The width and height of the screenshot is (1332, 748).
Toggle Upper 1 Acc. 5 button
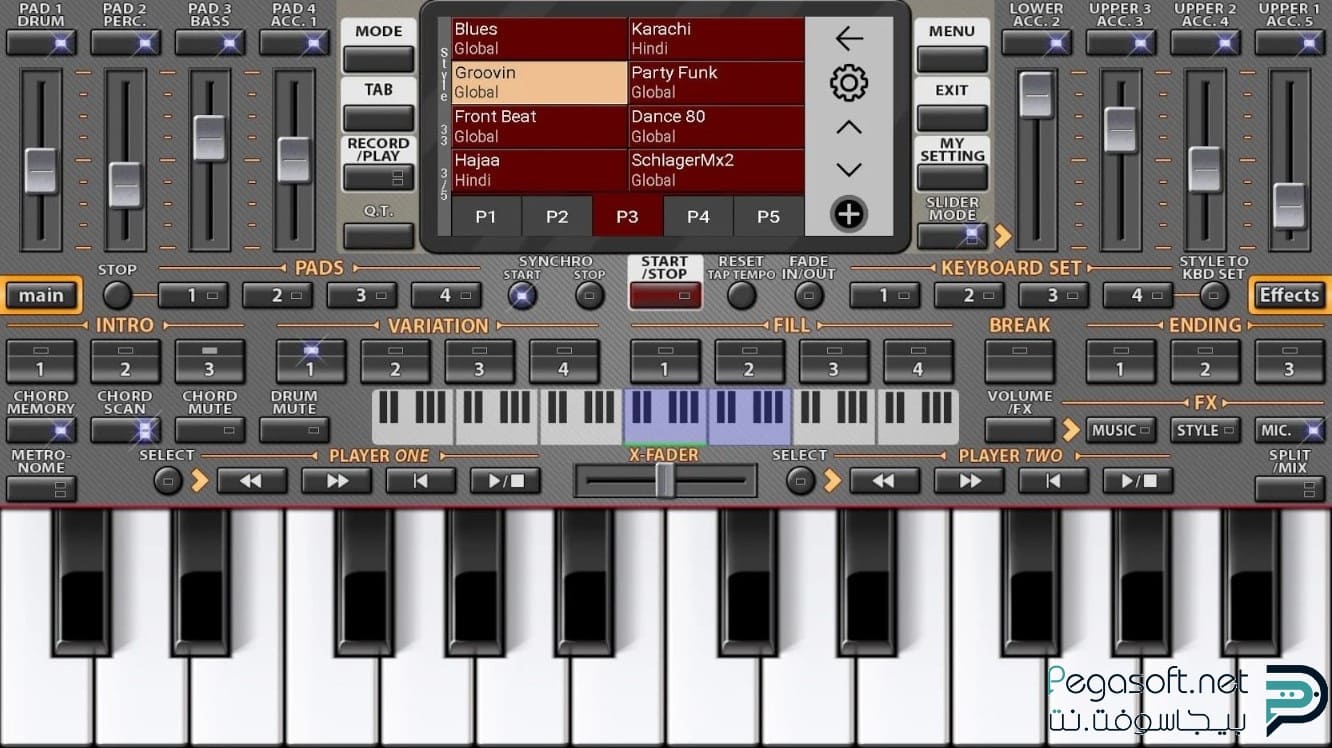[x=1290, y=43]
